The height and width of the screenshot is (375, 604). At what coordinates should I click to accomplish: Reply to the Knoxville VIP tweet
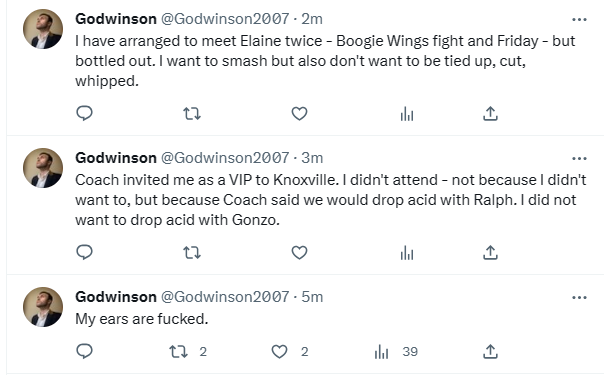pyautogui.click(x=84, y=253)
